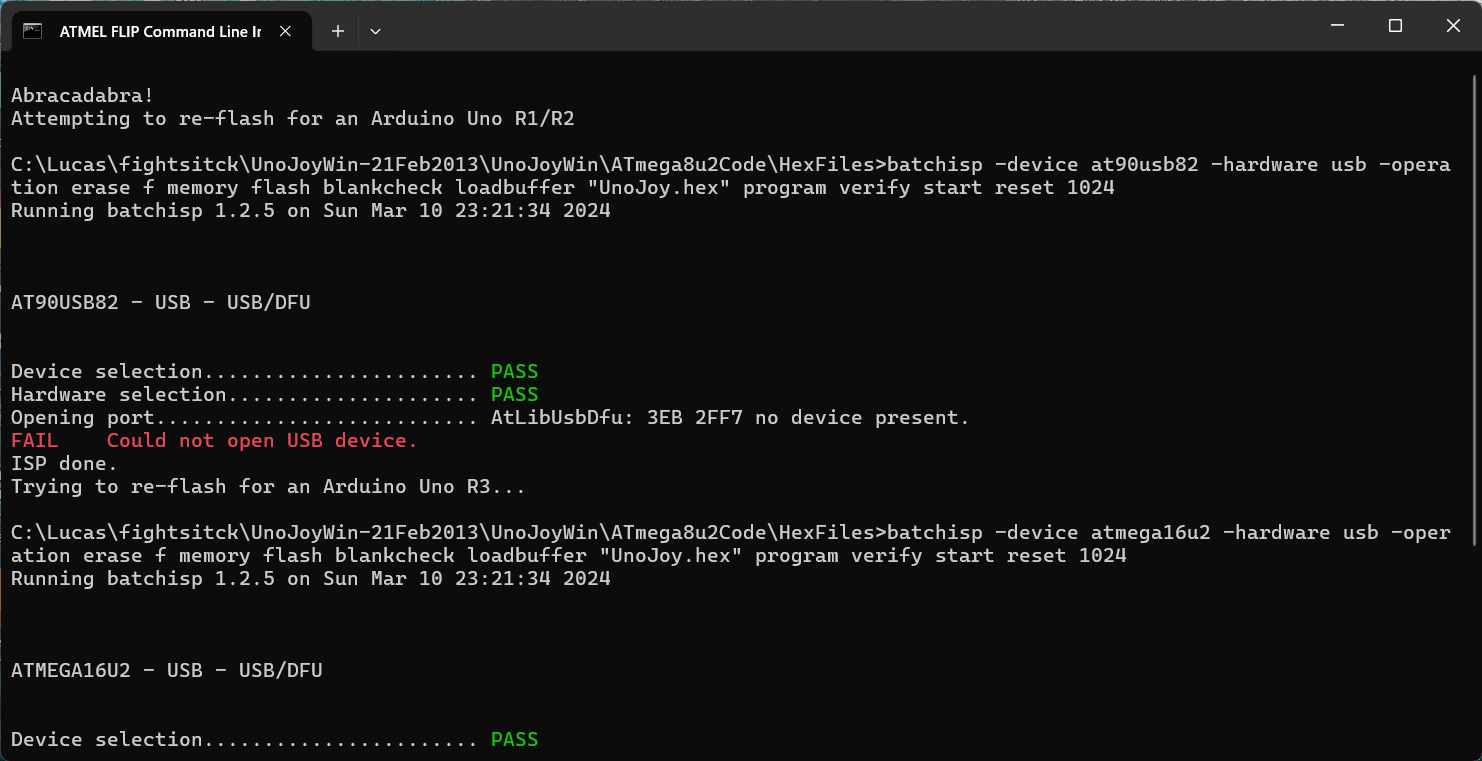Click the terminal icon in tab
The height and width of the screenshot is (761, 1482).
click(33, 31)
